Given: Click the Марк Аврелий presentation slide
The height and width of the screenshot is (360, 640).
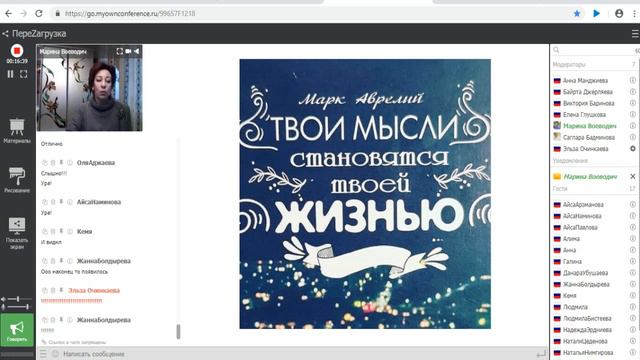Looking at the screenshot, I should coord(365,194).
